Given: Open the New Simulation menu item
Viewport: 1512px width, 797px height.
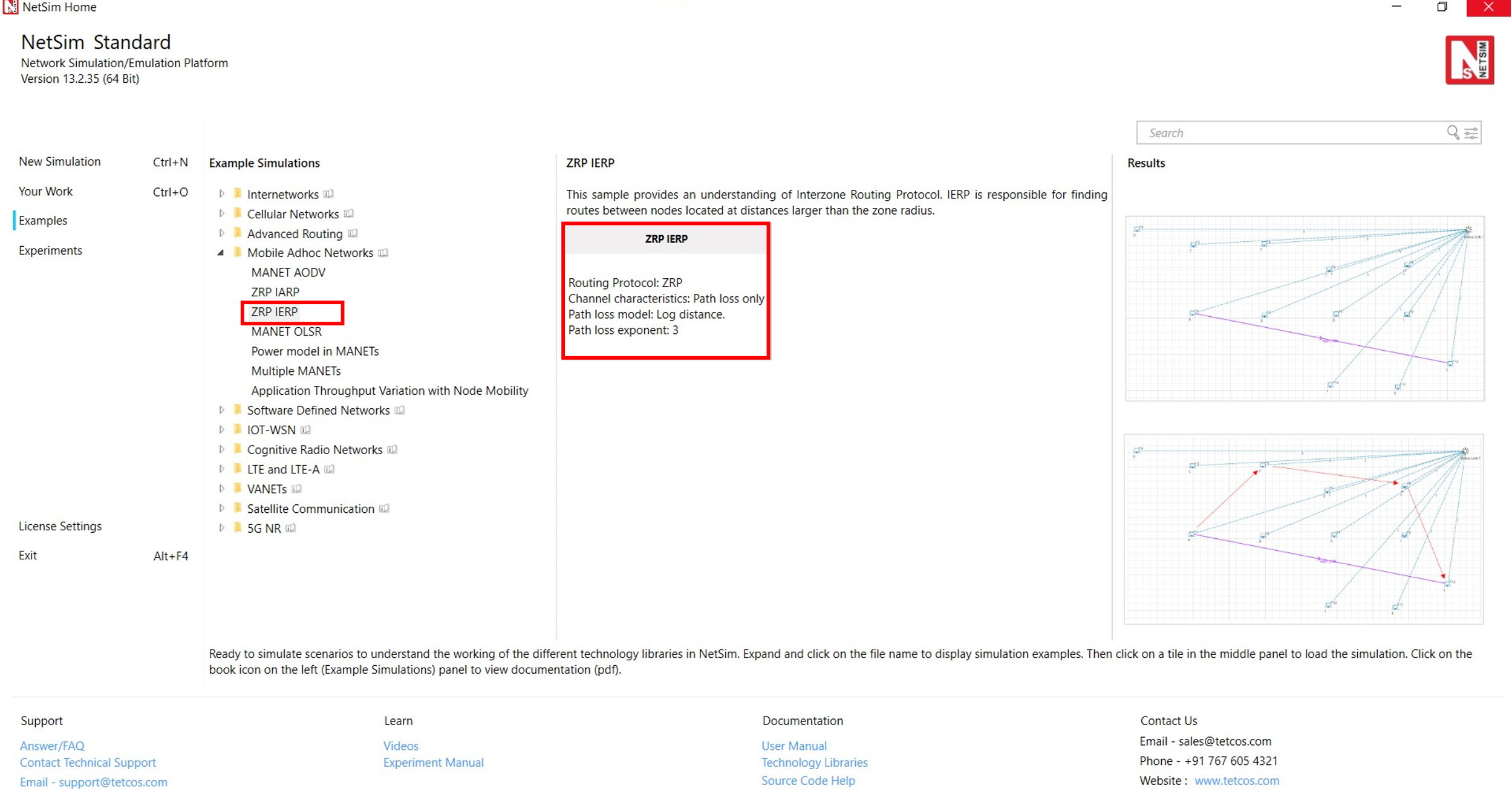Looking at the screenshot, I should [x=60, y=161].
